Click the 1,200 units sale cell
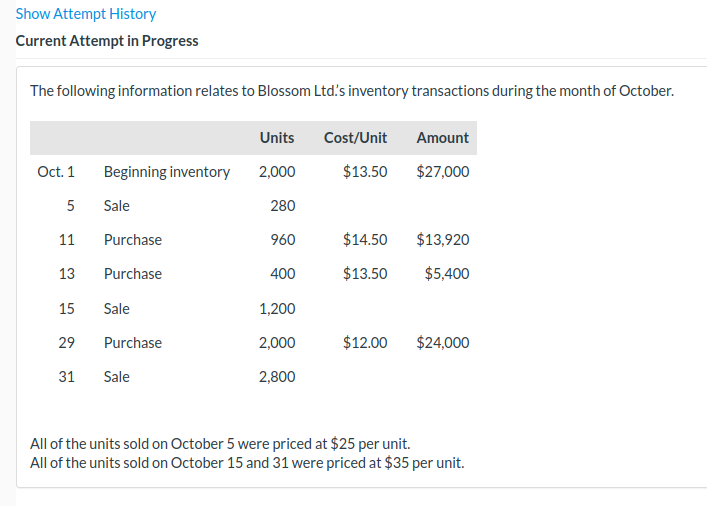Screen dimensions: 707x506 277,309
